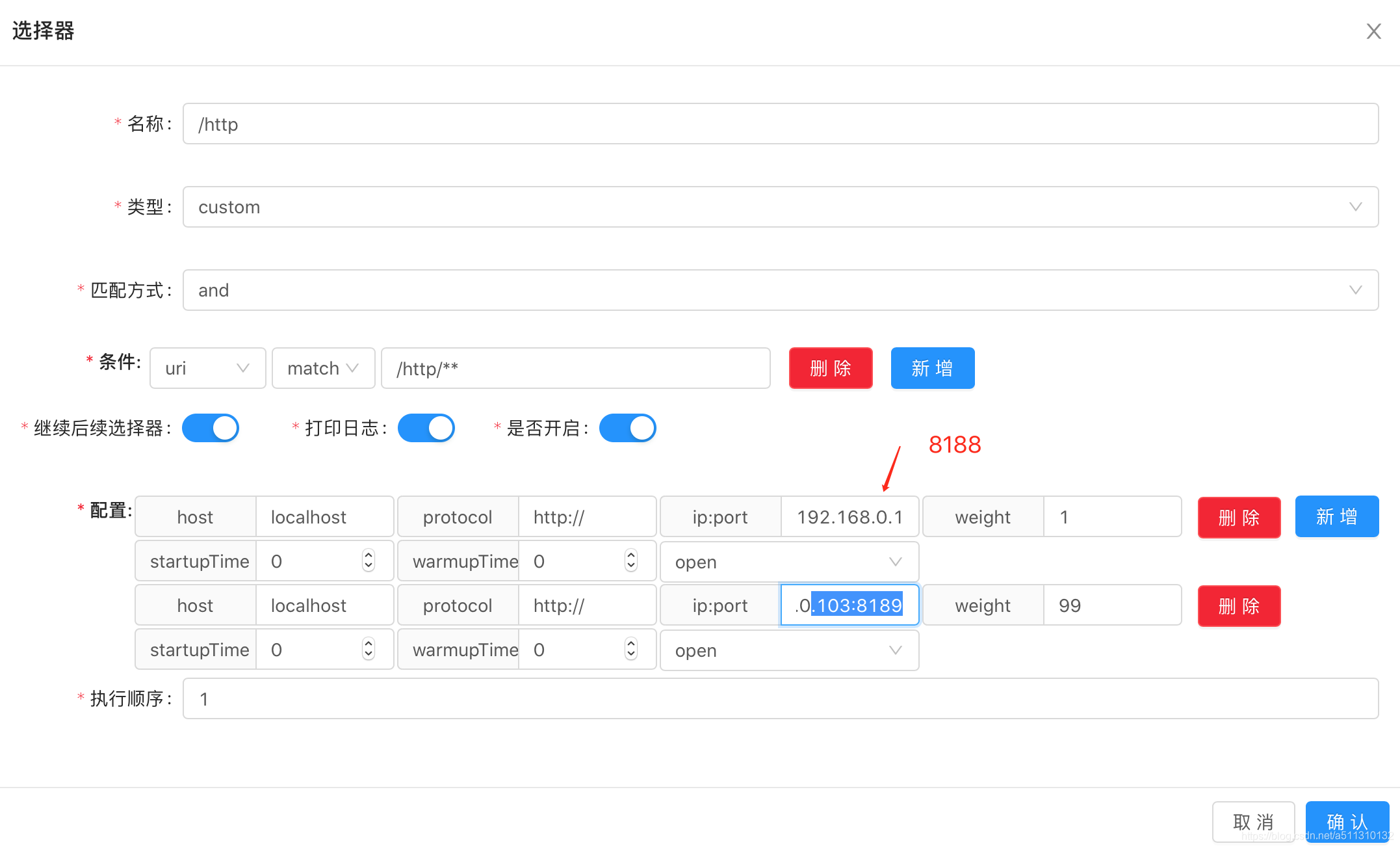Click blue add button in condition row
Screen dimensions: 1400x848
point(932,368)
